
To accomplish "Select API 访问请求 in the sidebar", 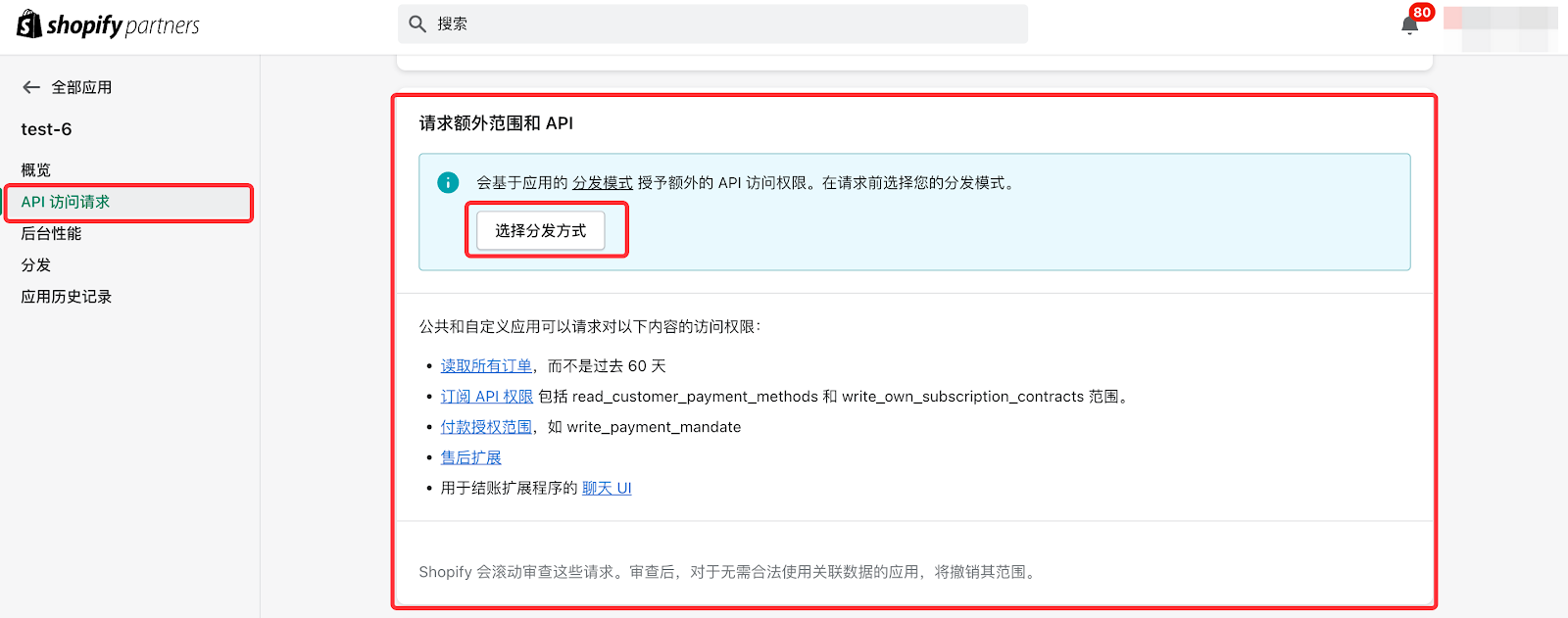I will 66,202.
